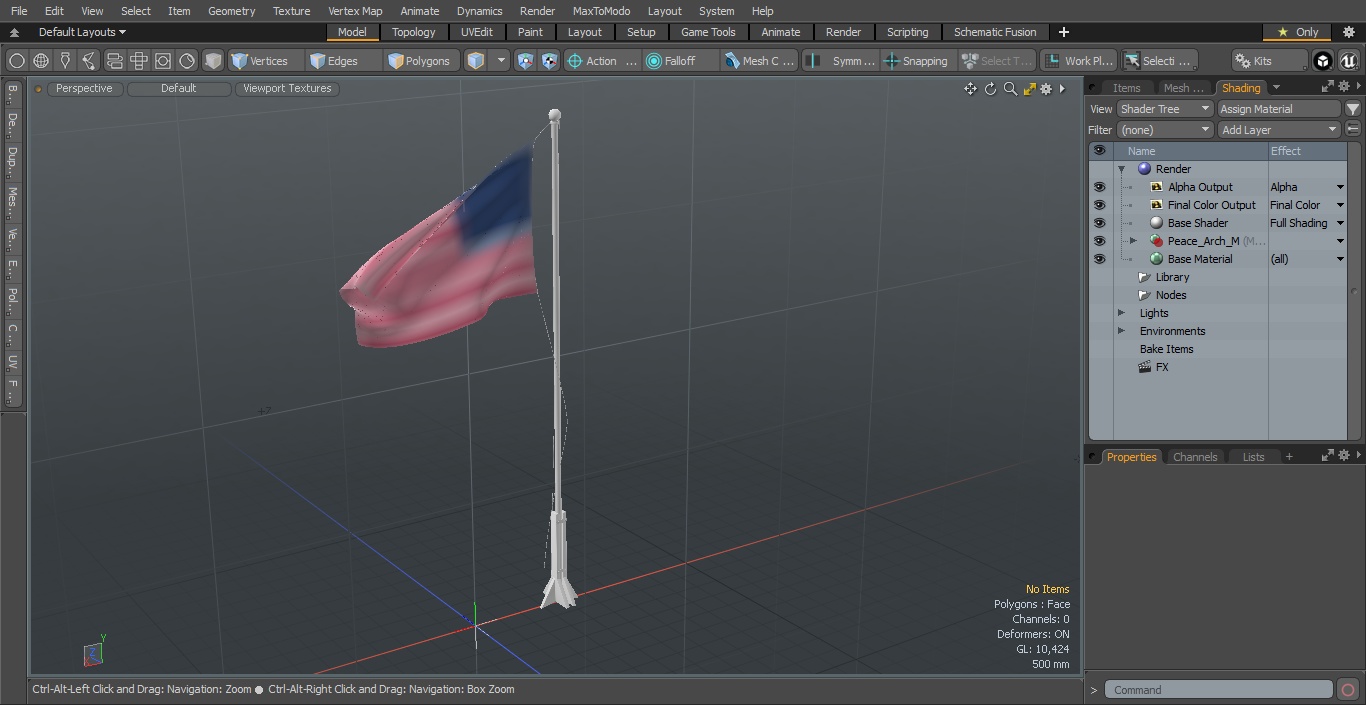Collapse the Render tree item

1122,169
